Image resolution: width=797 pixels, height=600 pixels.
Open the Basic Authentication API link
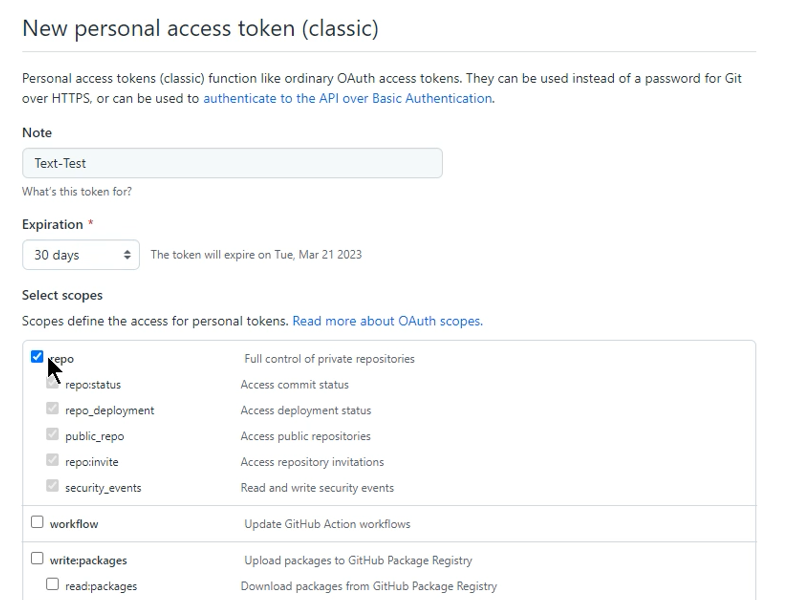pyautogui.click(x=347, y=99)
